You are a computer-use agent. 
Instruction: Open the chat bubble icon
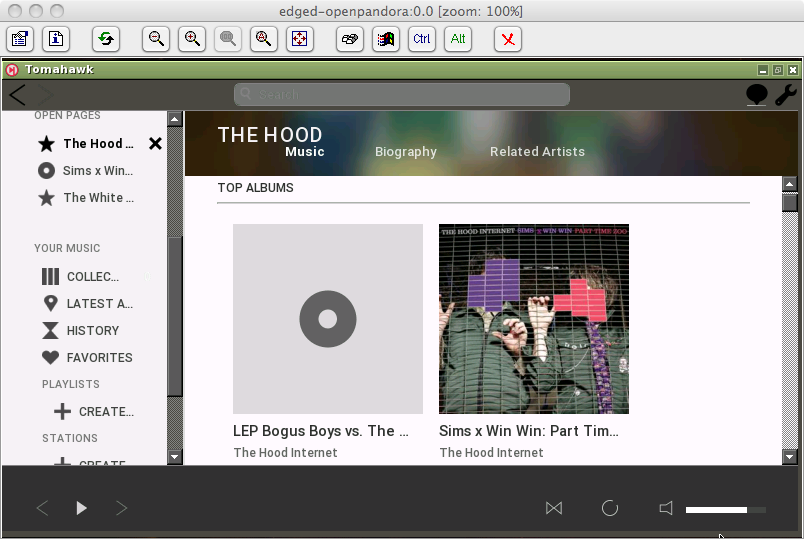(757, 95)
